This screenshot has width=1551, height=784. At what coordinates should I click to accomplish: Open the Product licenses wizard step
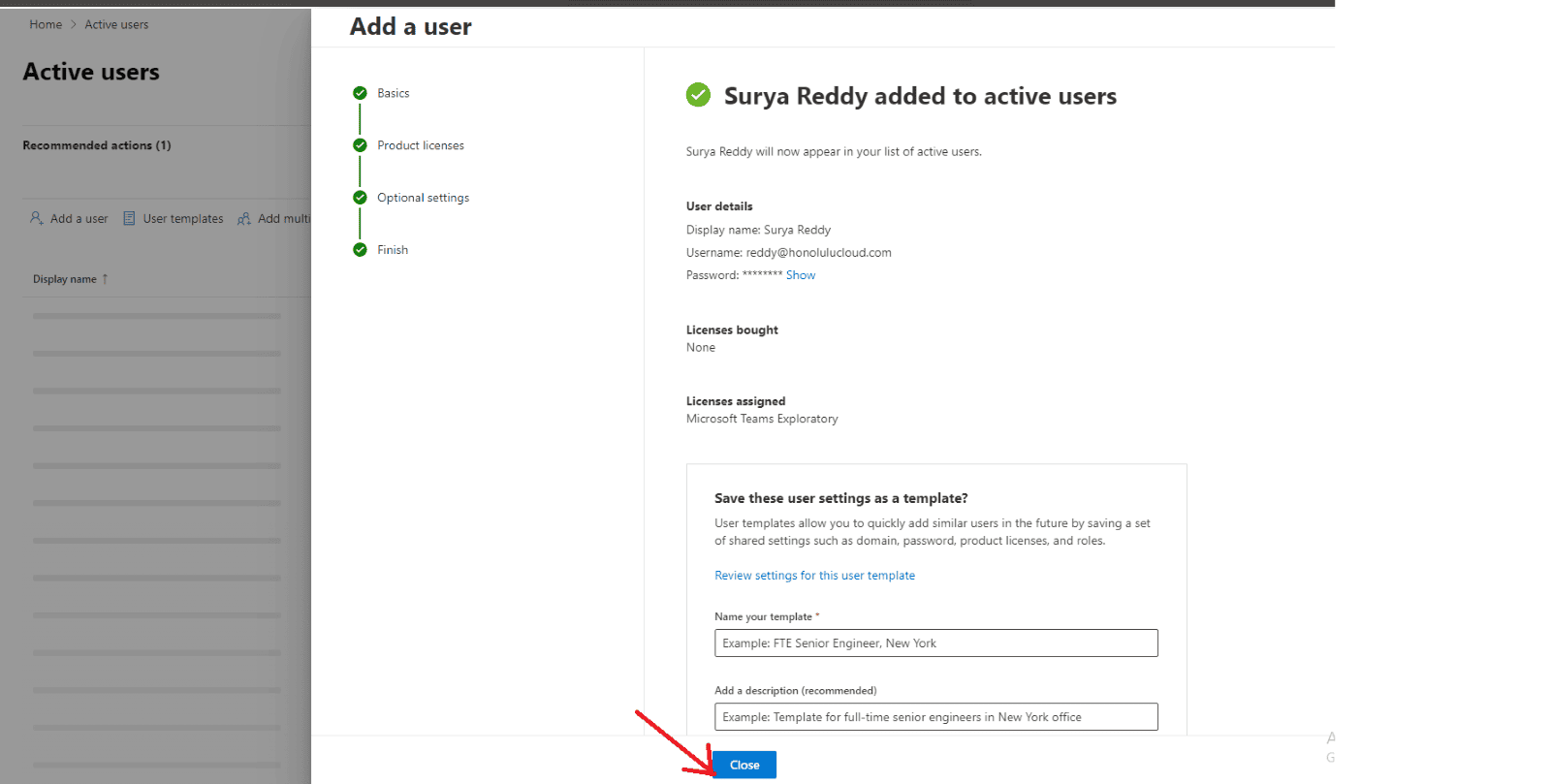[x=421, y=145]
